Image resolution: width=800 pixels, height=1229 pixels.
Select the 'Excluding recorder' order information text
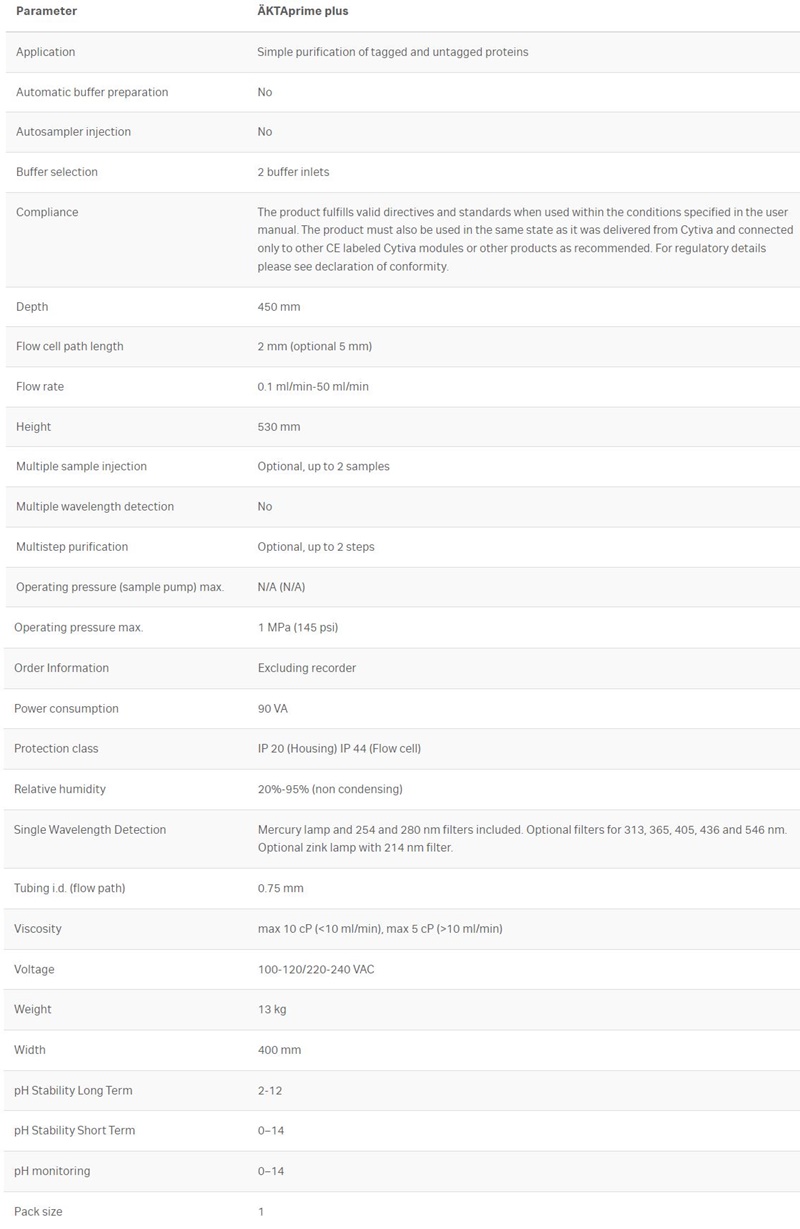click(x=306, y=668)
